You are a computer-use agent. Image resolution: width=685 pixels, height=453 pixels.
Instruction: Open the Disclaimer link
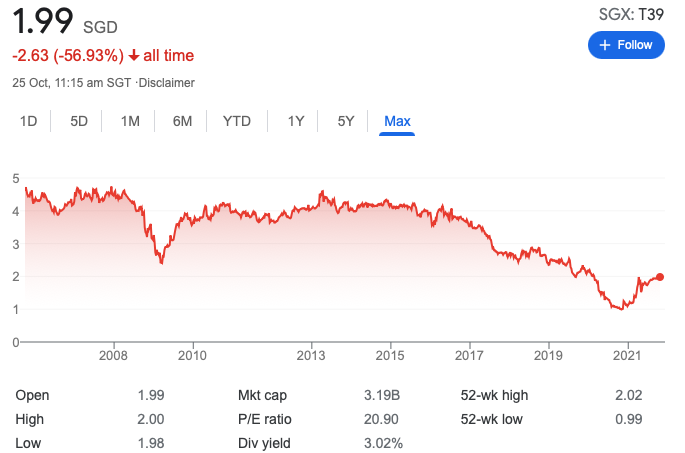[x=168, y=83]
